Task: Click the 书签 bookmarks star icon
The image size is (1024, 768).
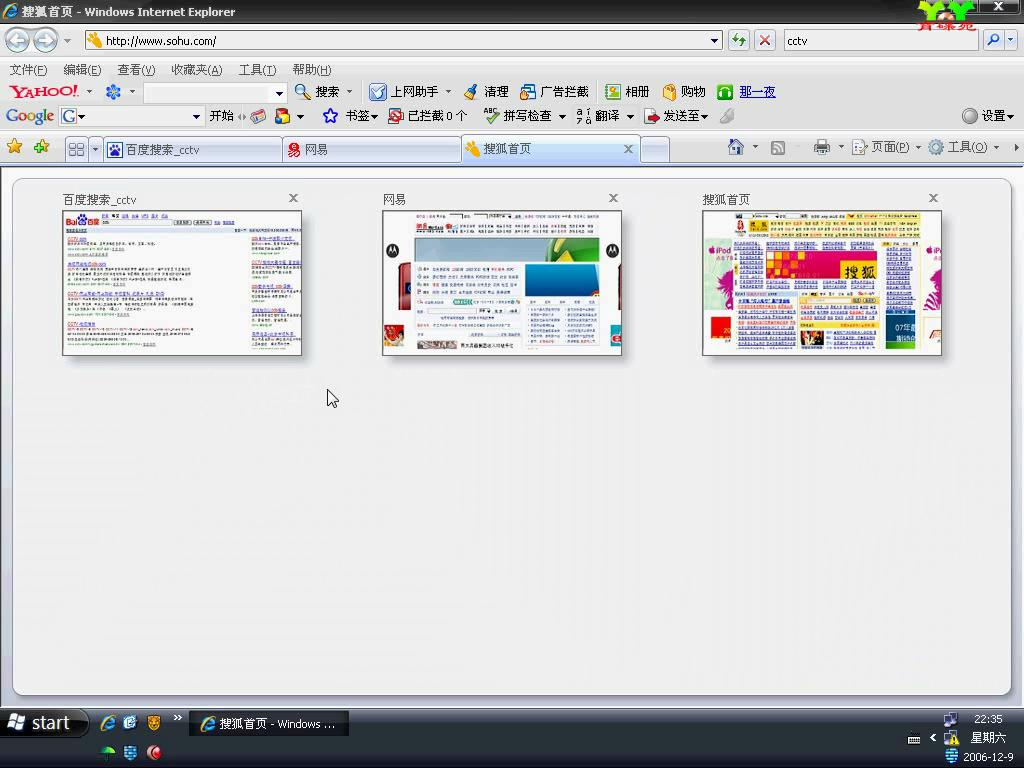Action: [x=330, y=116]
